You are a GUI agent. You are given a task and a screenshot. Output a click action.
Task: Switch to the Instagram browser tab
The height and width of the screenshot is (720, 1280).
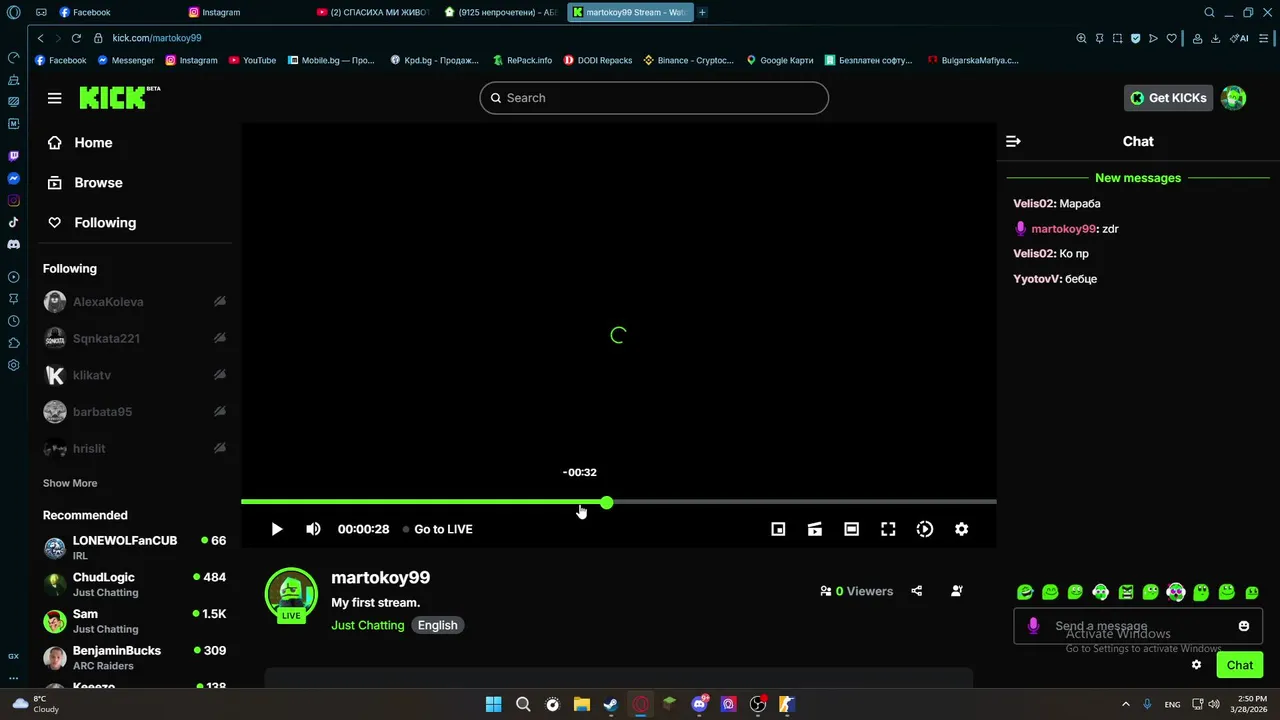tap(246, 12)
